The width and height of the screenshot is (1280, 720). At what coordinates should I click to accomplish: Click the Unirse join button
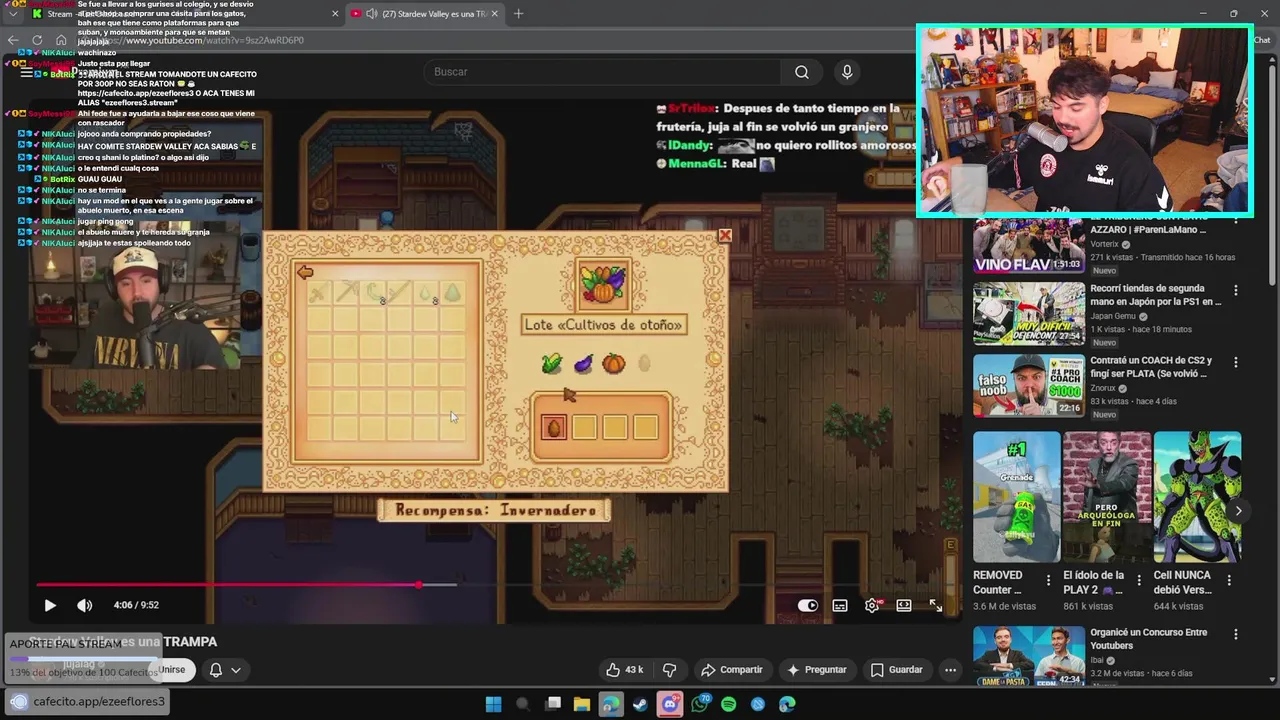[x=172, y=670]
